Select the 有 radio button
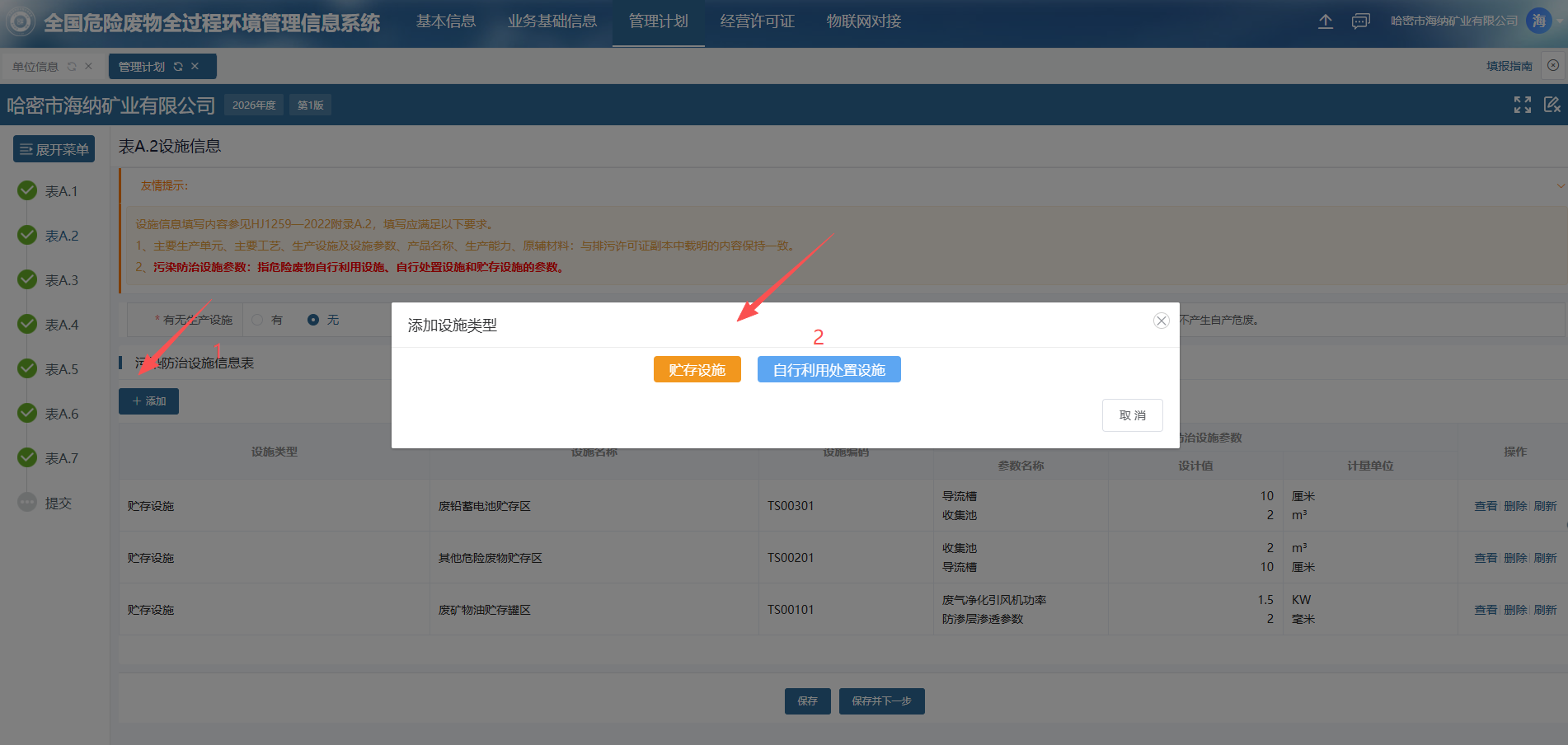This screenshot has height=745, width=1568. 258,320
